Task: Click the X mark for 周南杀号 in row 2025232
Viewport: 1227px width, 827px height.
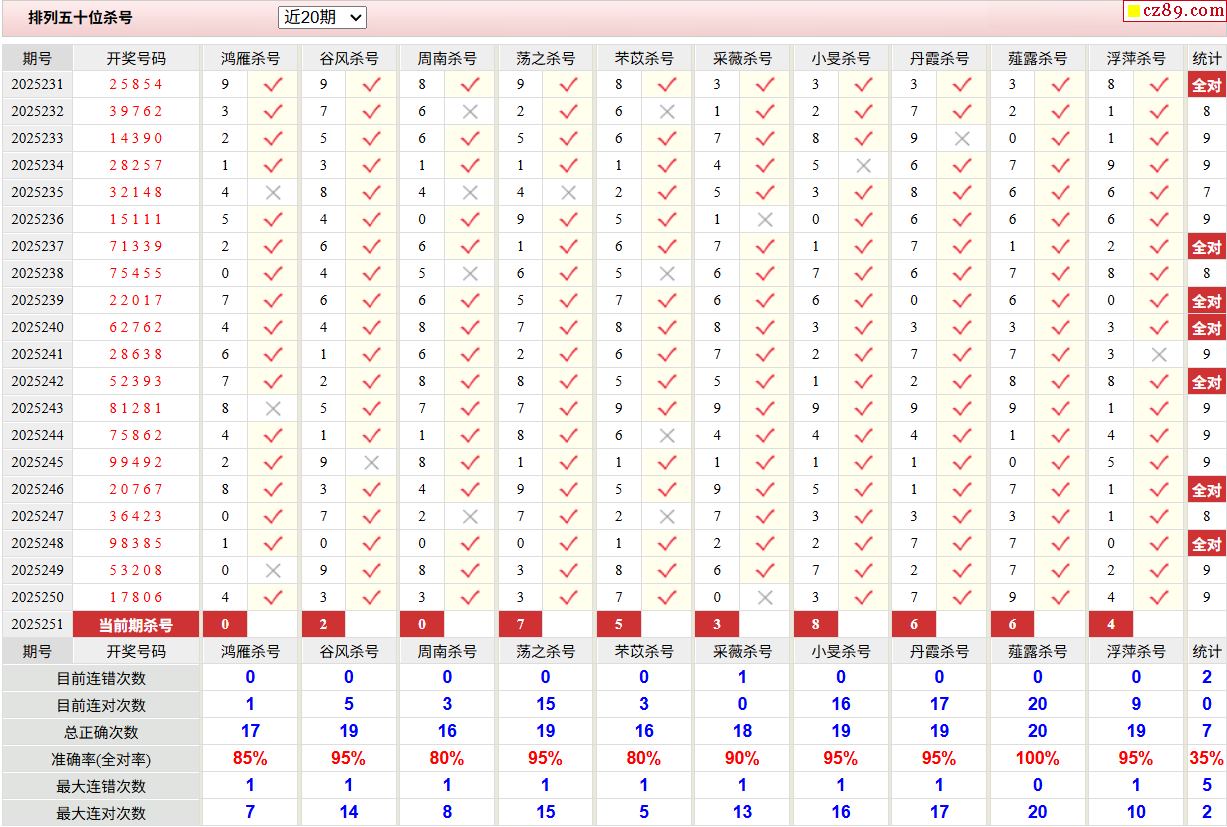Action: point(470,111)
